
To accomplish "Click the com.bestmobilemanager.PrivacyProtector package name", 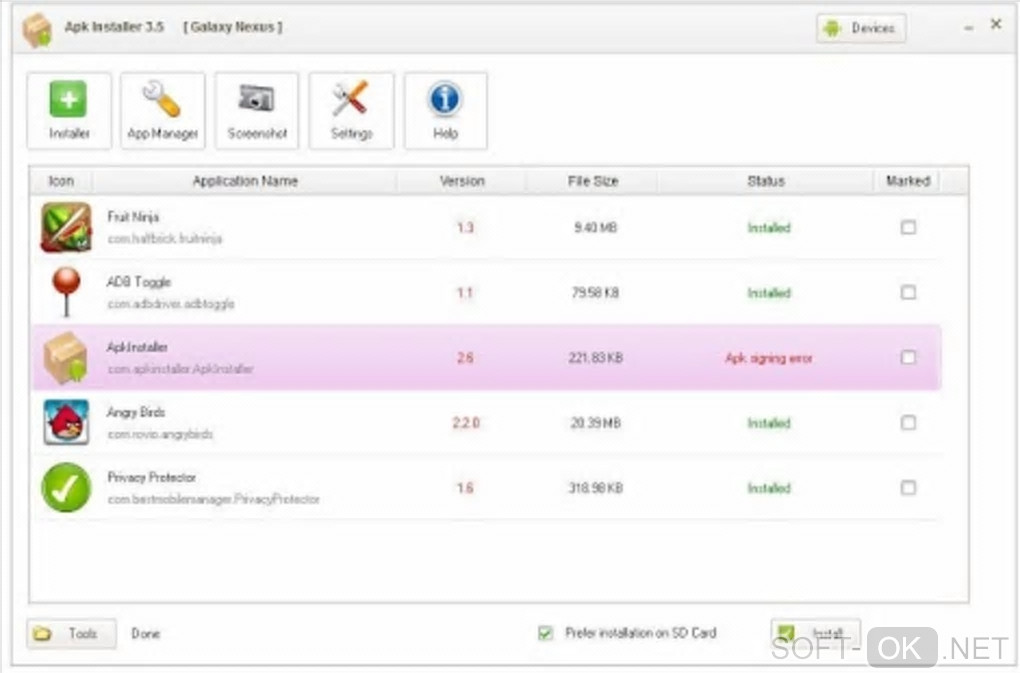I will tap(213, 499).
